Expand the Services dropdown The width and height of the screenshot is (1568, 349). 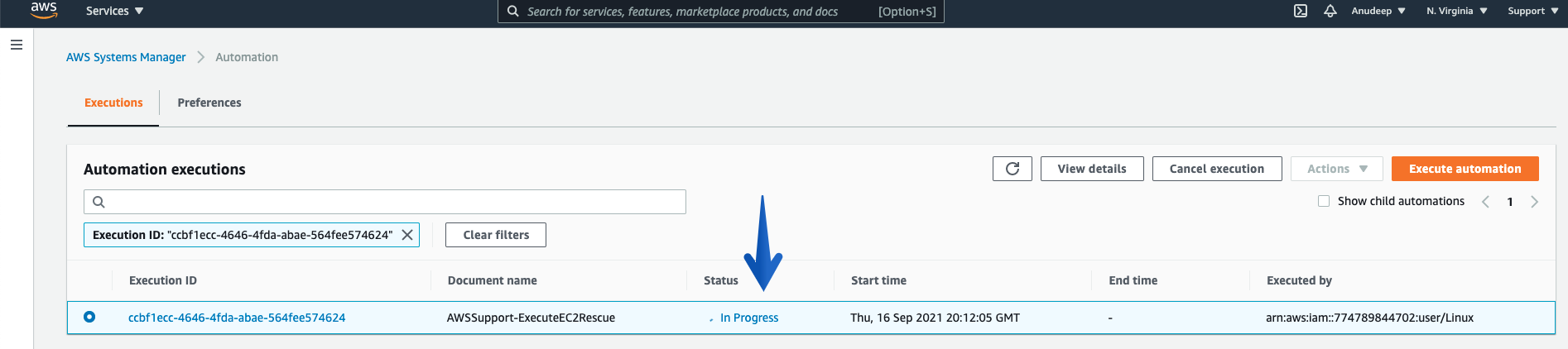point(115,11)
